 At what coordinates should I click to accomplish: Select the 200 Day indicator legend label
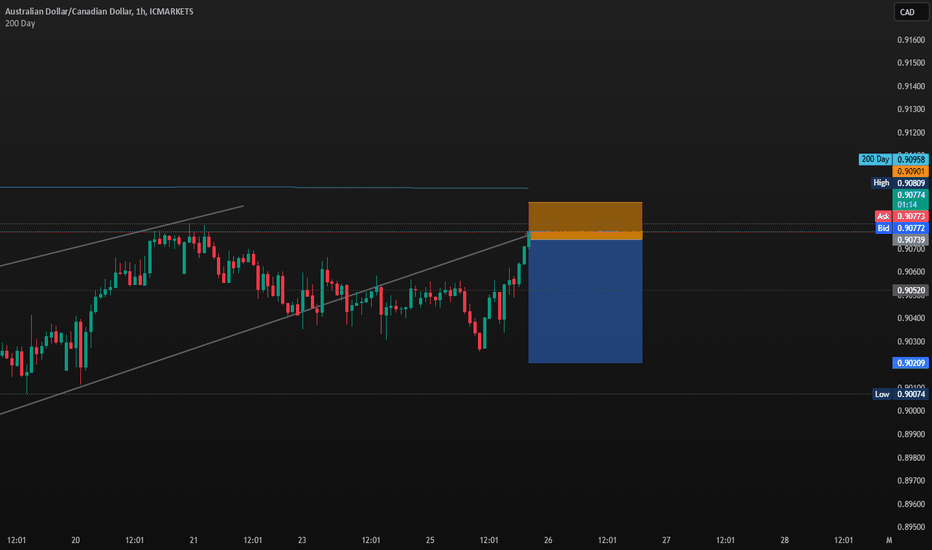(20, 23)
